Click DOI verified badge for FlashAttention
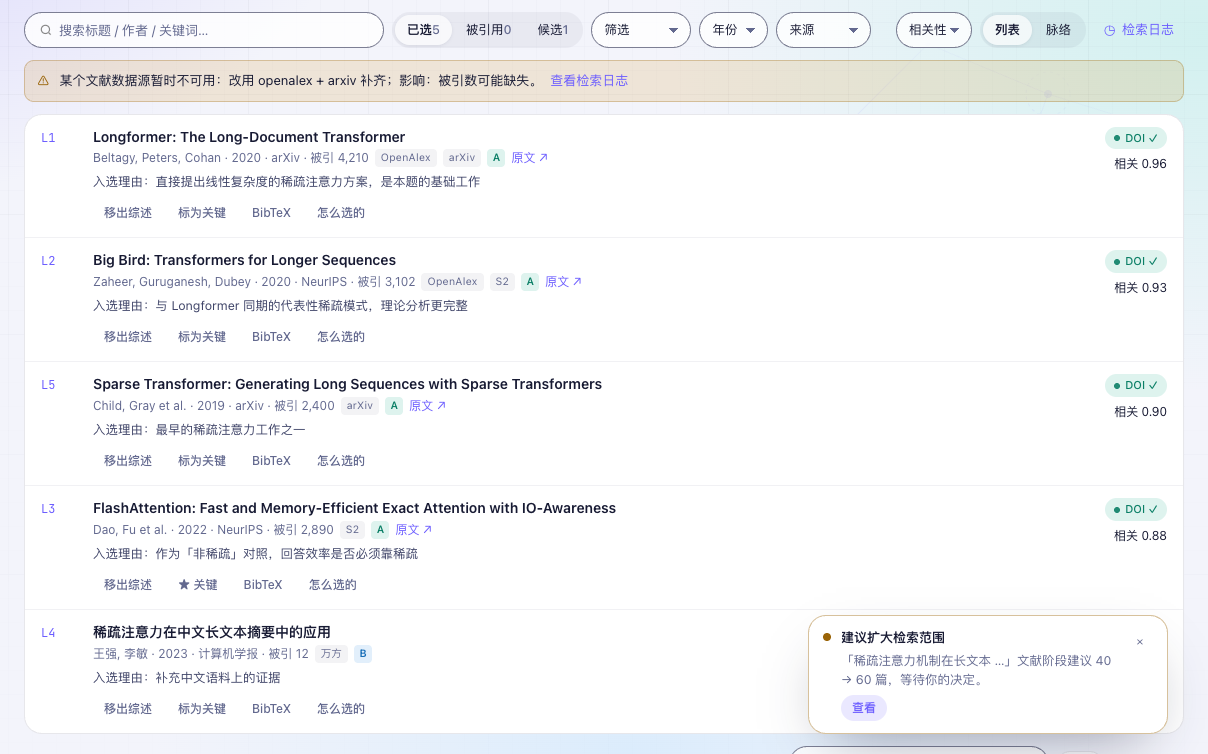Screen dimensions: 1208x754 [x=1136, y=510]
